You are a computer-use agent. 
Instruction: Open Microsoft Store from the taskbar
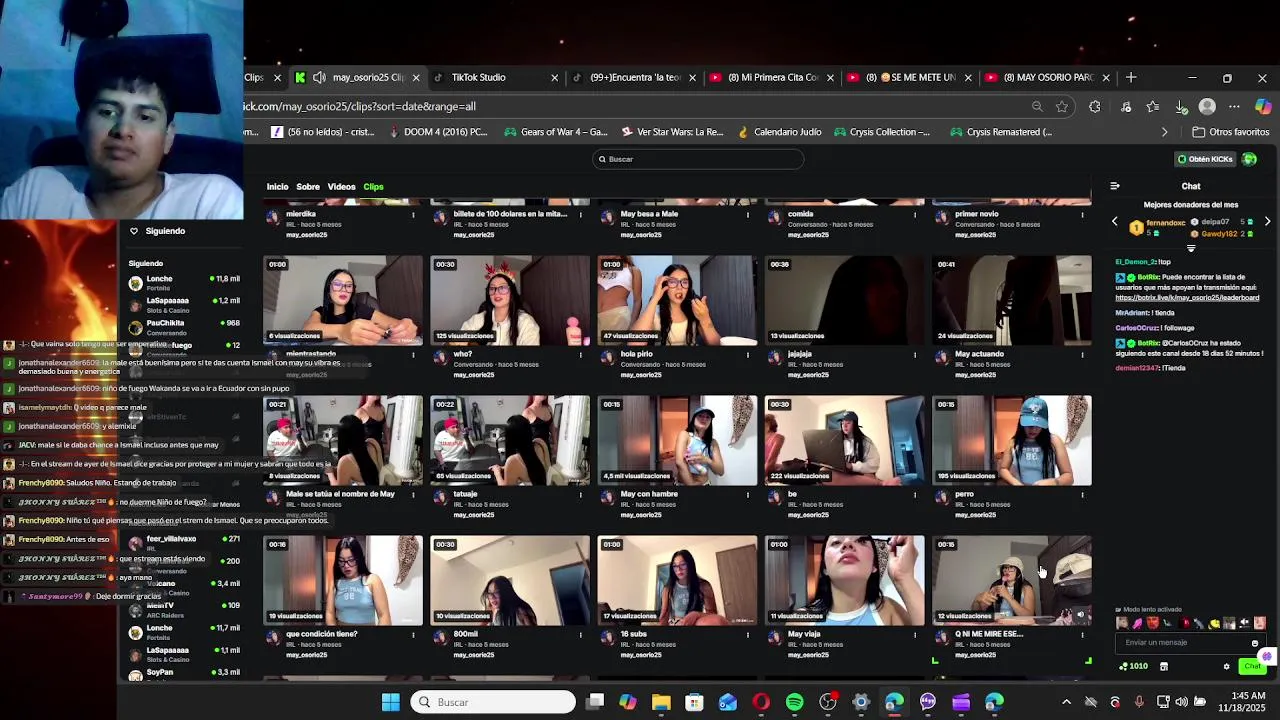tap(694, 702)
